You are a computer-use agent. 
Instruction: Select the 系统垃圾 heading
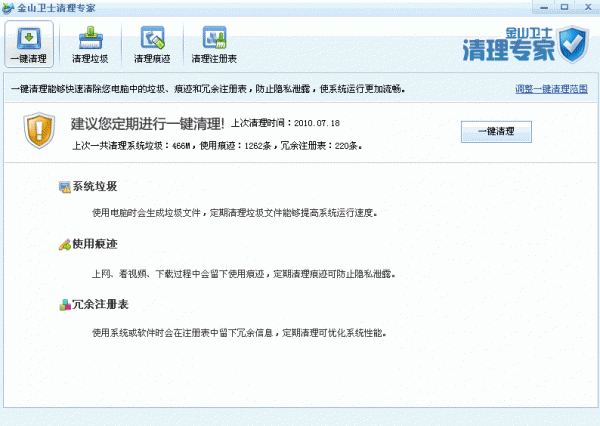tap(95, 186)
